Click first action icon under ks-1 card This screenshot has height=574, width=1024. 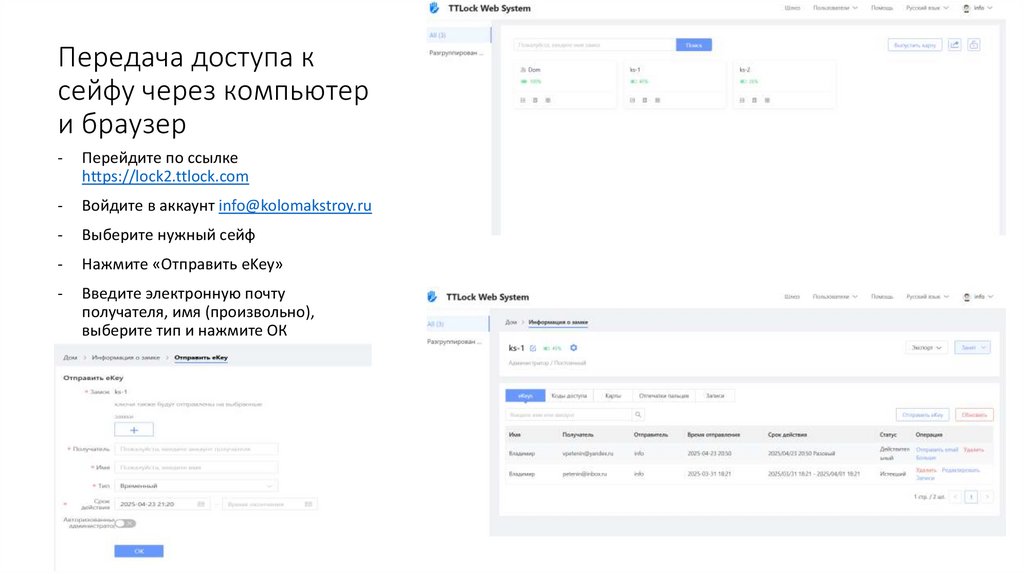click(x=632, y=100)
